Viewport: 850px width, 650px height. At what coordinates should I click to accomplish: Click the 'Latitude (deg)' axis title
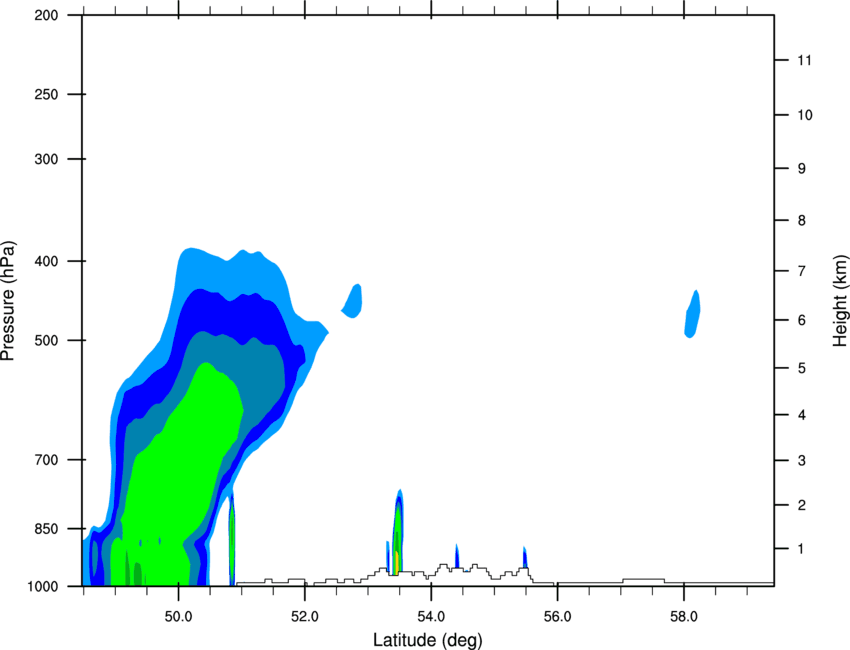427,640
